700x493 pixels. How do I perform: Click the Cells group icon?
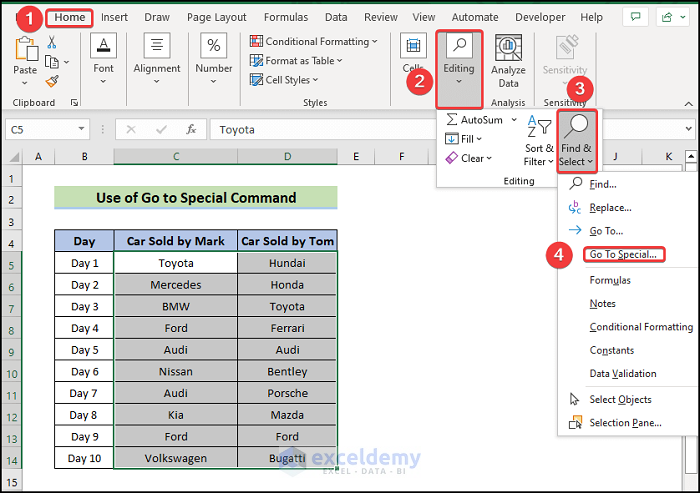click(413, 46)
